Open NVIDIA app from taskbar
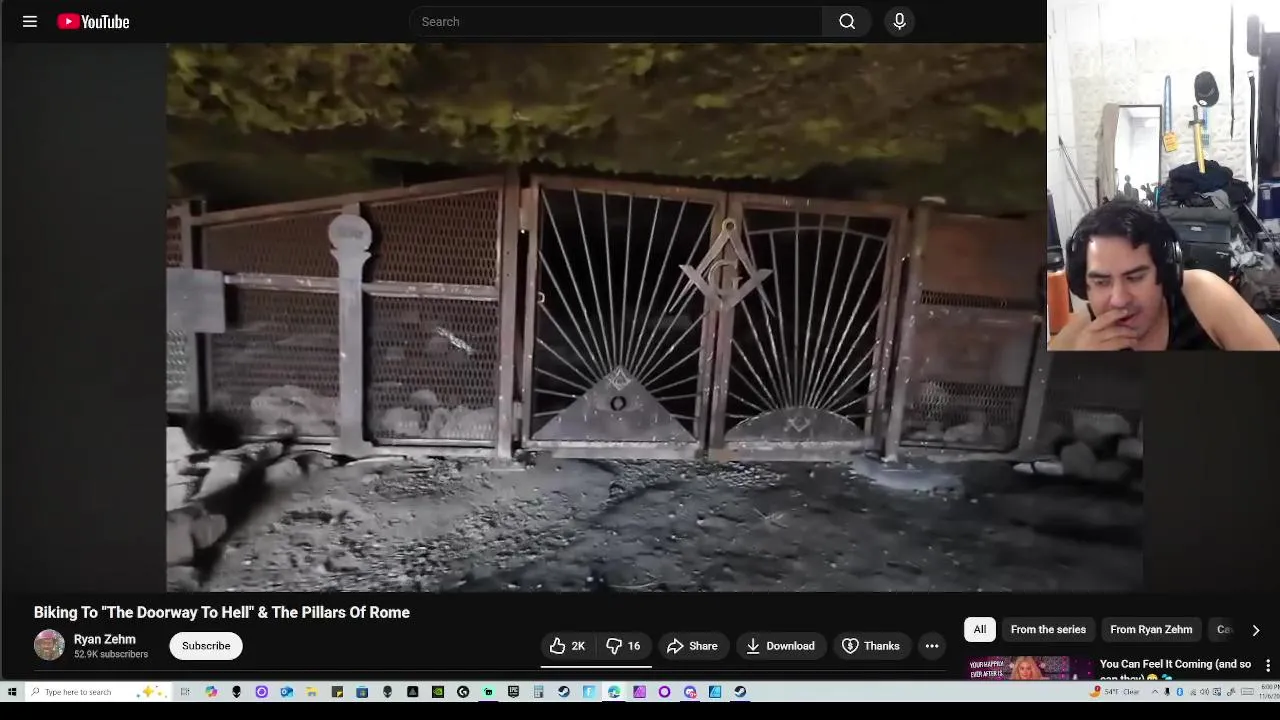The width and height of the screenshot is (1280, 720). tap(437, 691)
